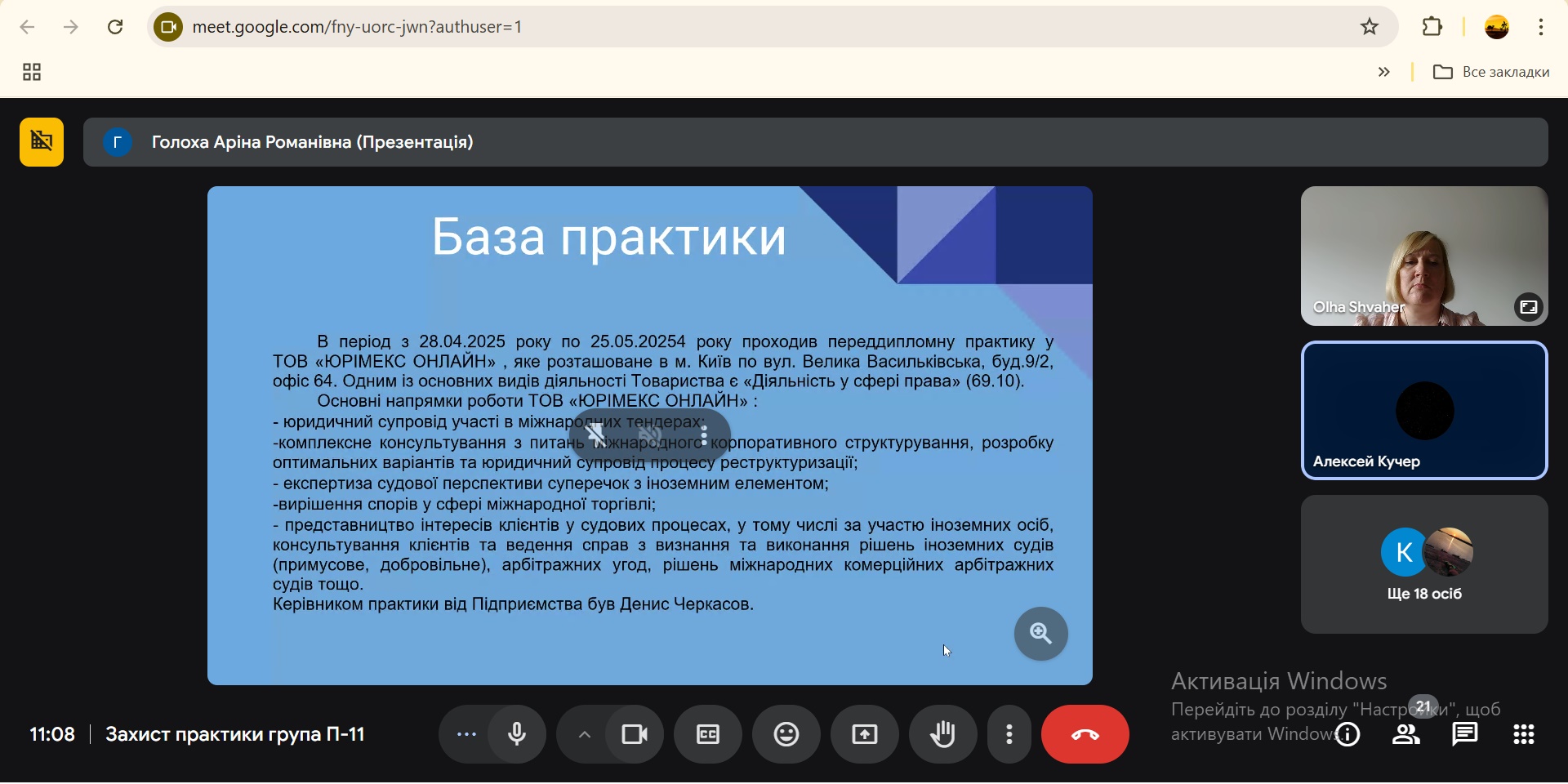This screenshot has width=1568, height=784.
Task: Bookmark this page with the star icon
Action: pyautogui.click(x=1370, y=27)
